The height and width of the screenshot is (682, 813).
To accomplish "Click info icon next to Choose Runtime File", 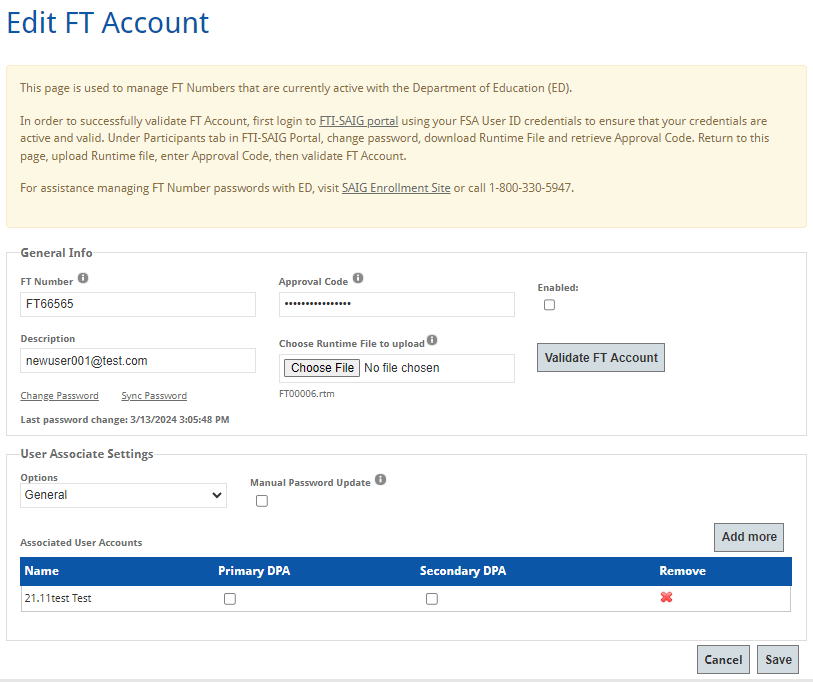I will 432,341.
